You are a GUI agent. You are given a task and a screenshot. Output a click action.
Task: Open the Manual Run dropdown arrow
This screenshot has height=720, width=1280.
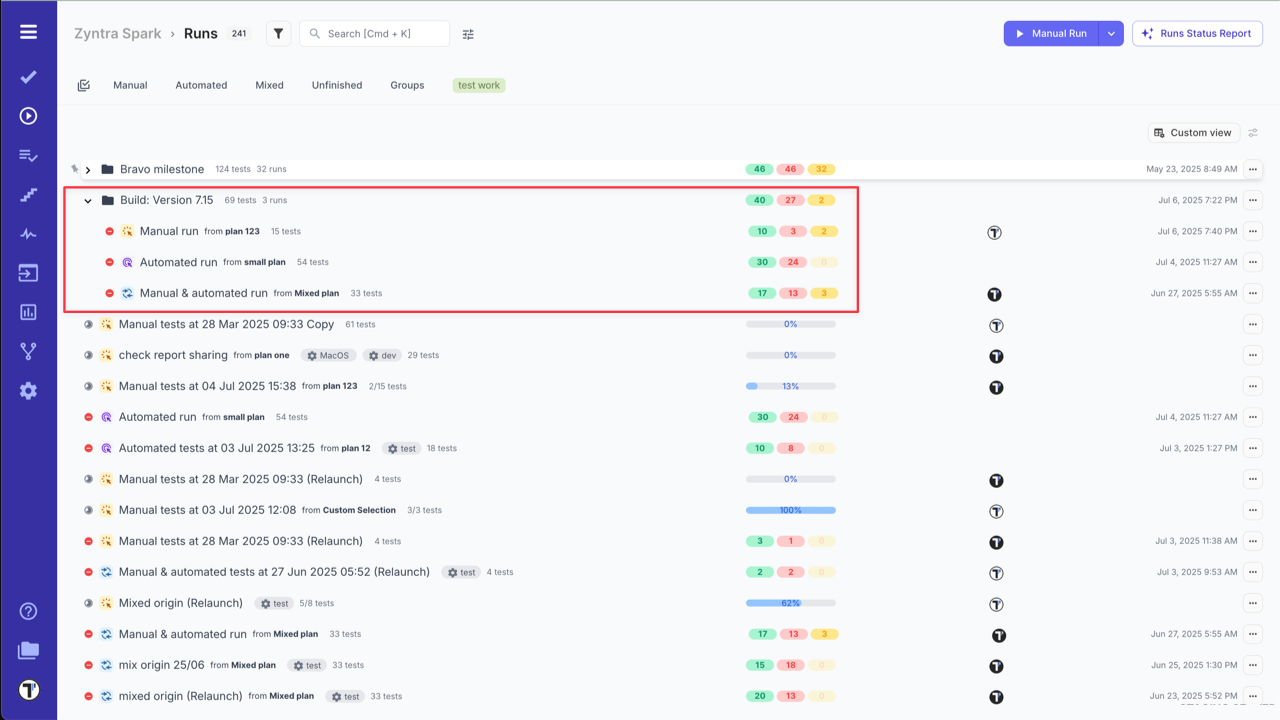(1111, 33)
